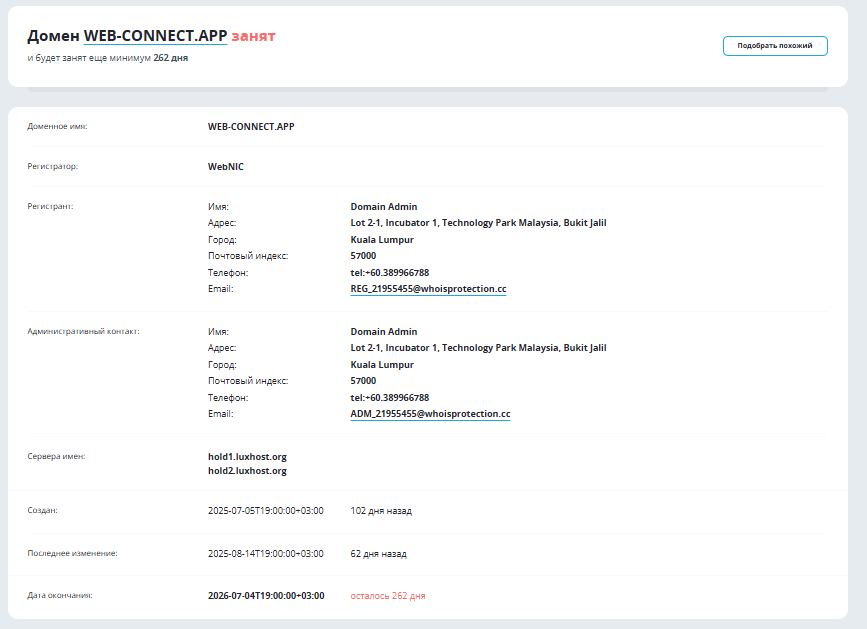Screen dimensions: 867x629
Task: Click the expiry date 2026-07-04T19:00:00+03:00
Action: (x=265, y=595)
